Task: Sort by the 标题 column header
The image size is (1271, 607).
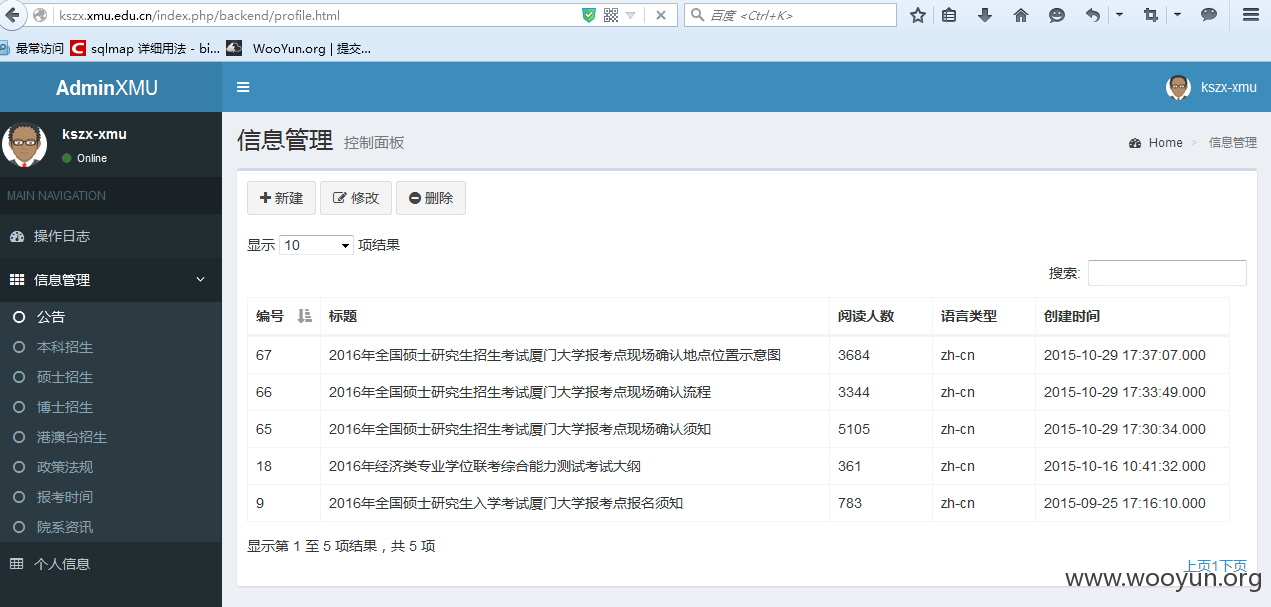Action: pos(575,316)
